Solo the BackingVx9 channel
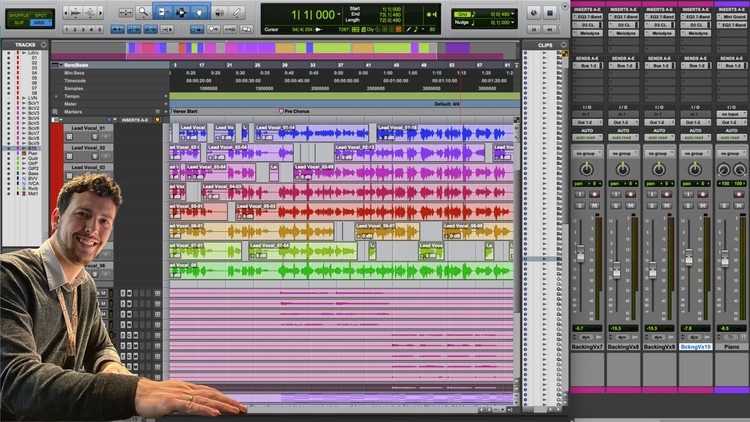Viewport: 750px width, 422px height. coord(652,205)
